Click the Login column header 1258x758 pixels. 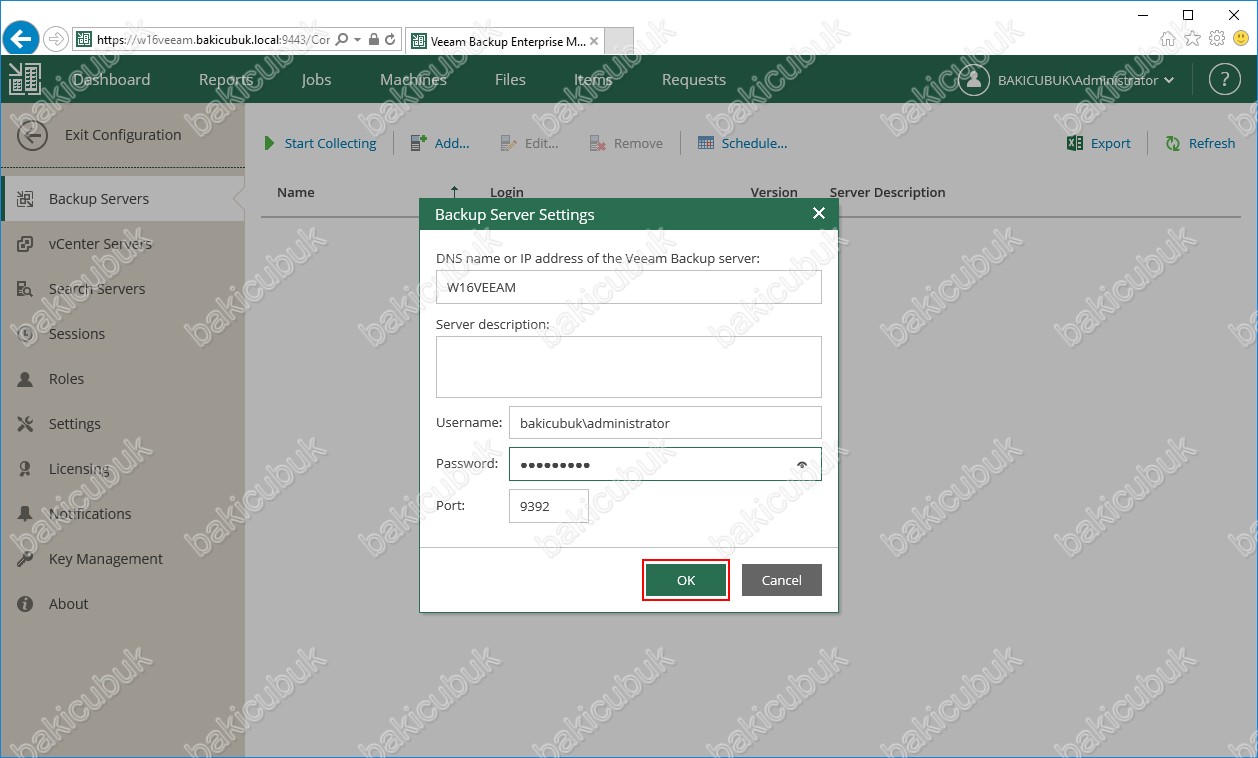click(x=507, y=192)
